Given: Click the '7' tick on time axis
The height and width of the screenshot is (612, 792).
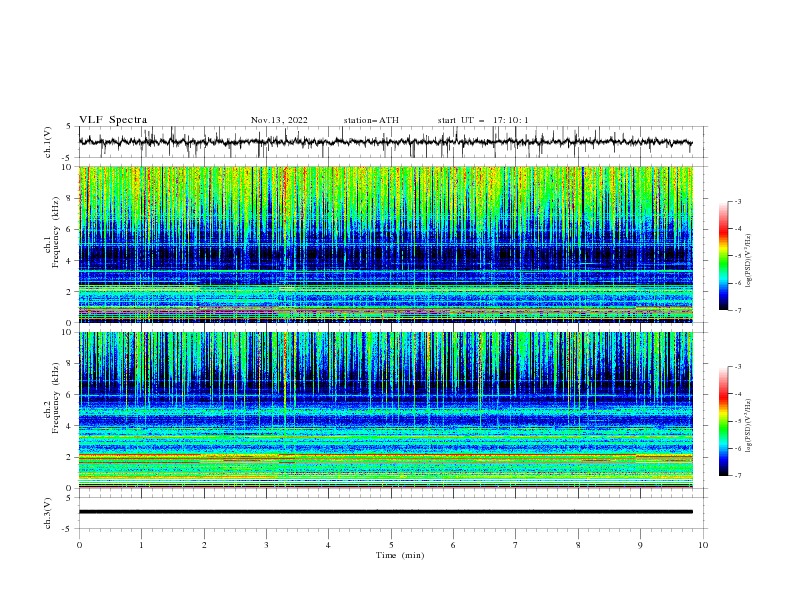Looking at the screenshot, I should point(516,545).
